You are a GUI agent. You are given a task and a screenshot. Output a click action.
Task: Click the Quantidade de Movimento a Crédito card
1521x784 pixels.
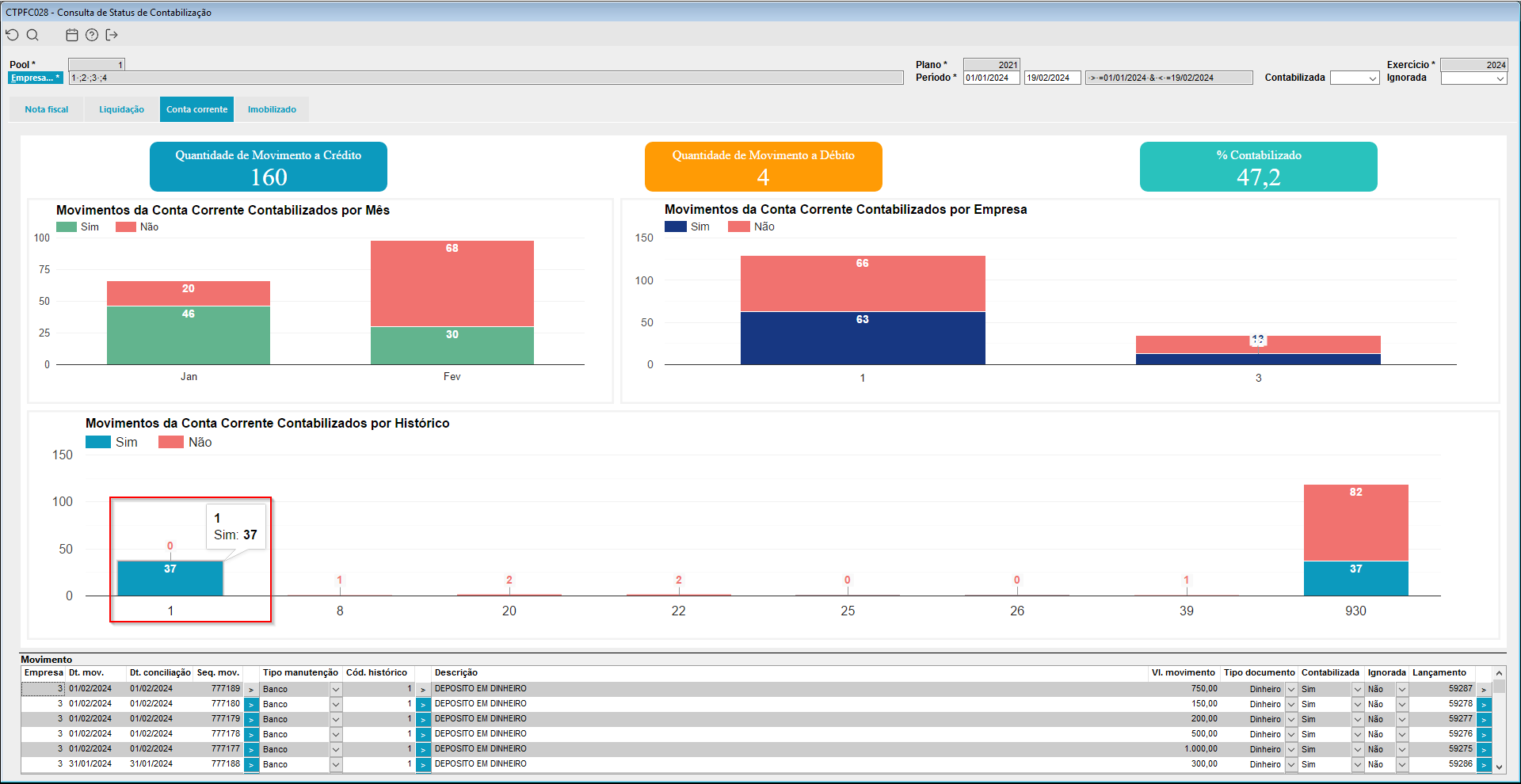(x=269, y=166)
